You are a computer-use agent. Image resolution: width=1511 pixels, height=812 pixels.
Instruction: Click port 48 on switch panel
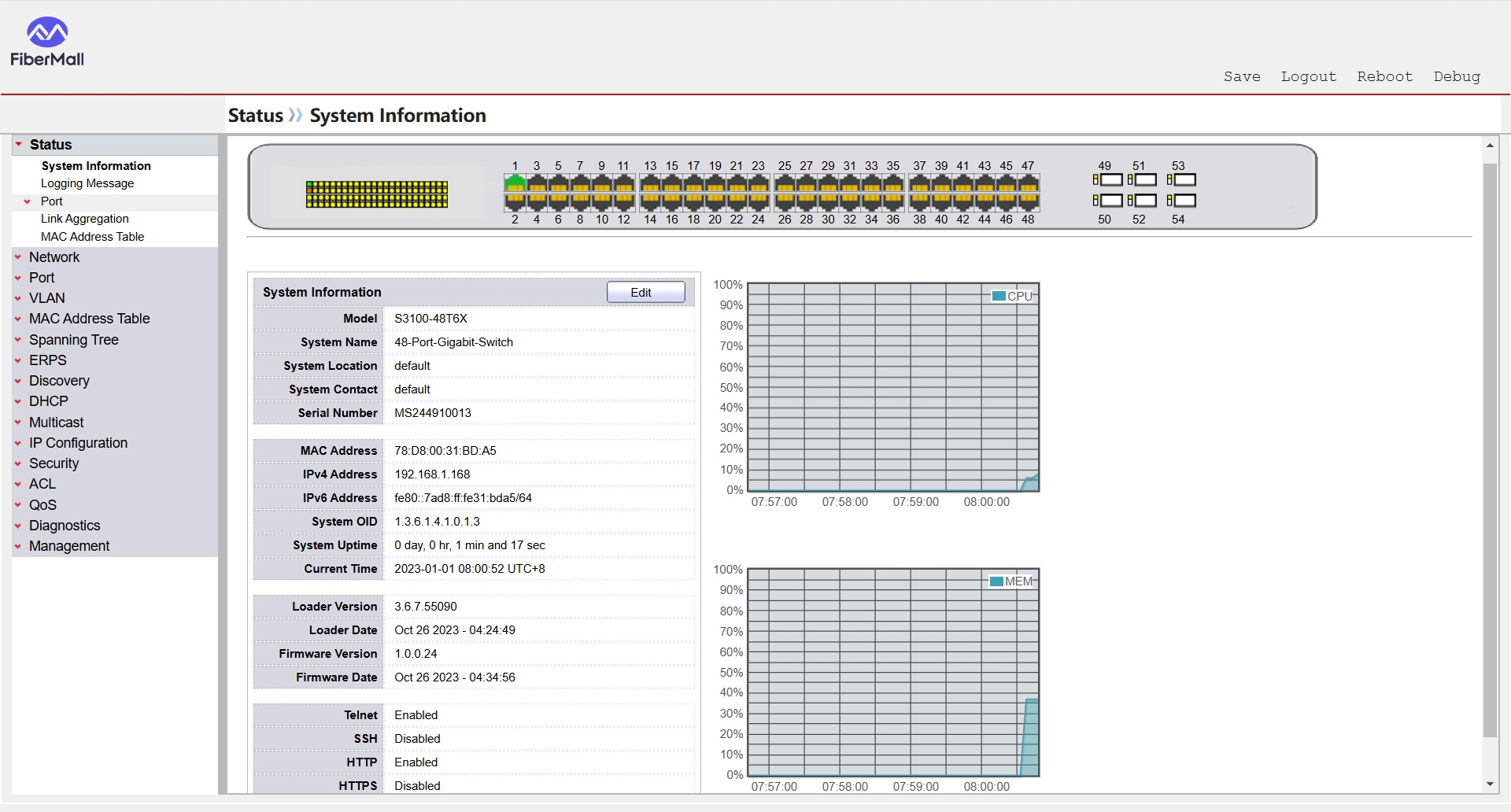click(1028, 201)
